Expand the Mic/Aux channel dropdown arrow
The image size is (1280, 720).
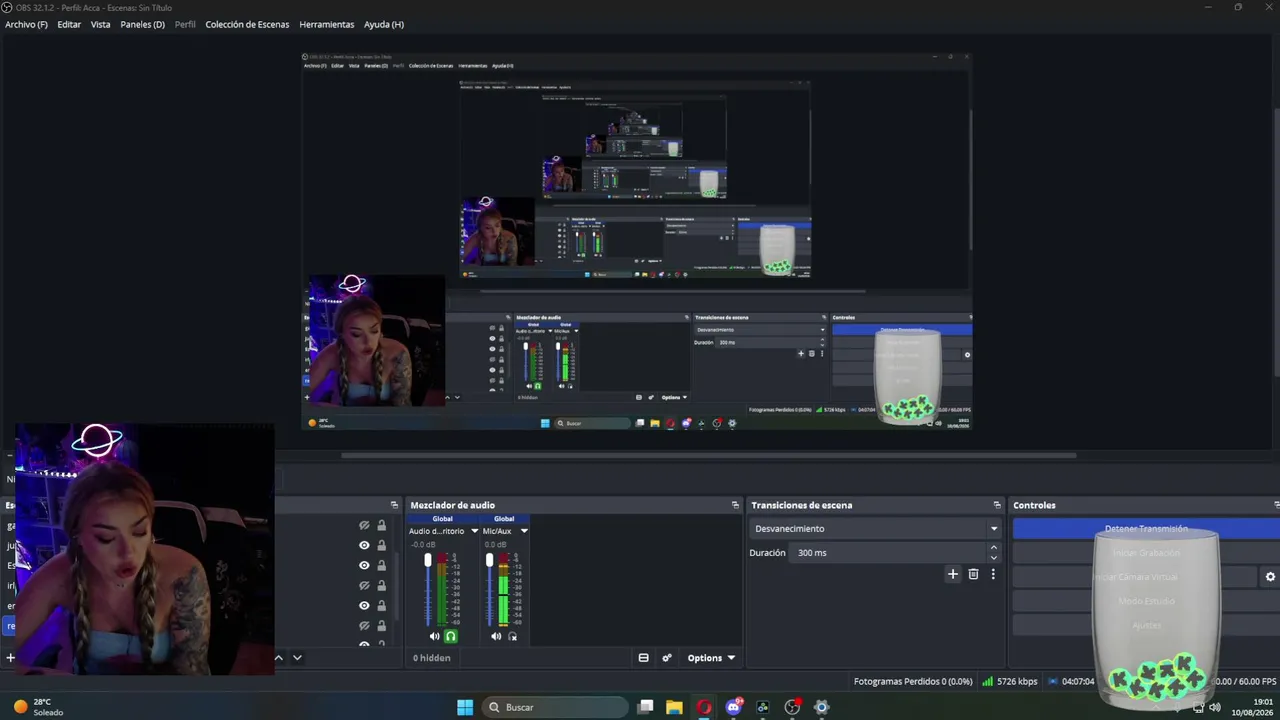[x=523, y=531]
